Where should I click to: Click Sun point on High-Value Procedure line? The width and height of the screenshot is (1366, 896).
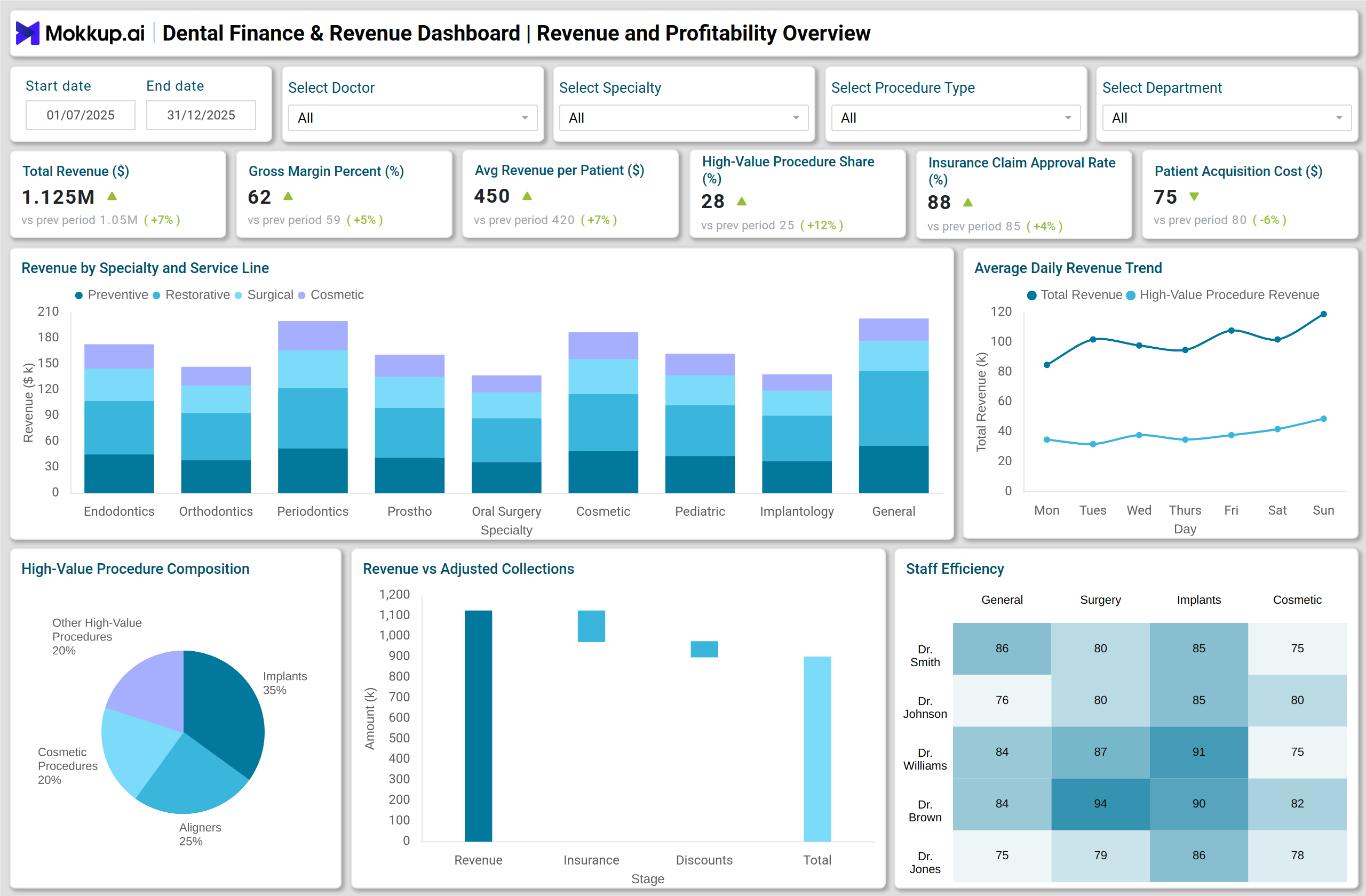point(1323,419)
